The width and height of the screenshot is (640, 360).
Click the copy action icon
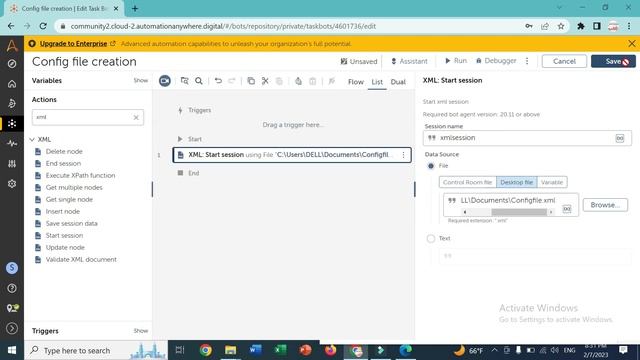pos(251,81)
